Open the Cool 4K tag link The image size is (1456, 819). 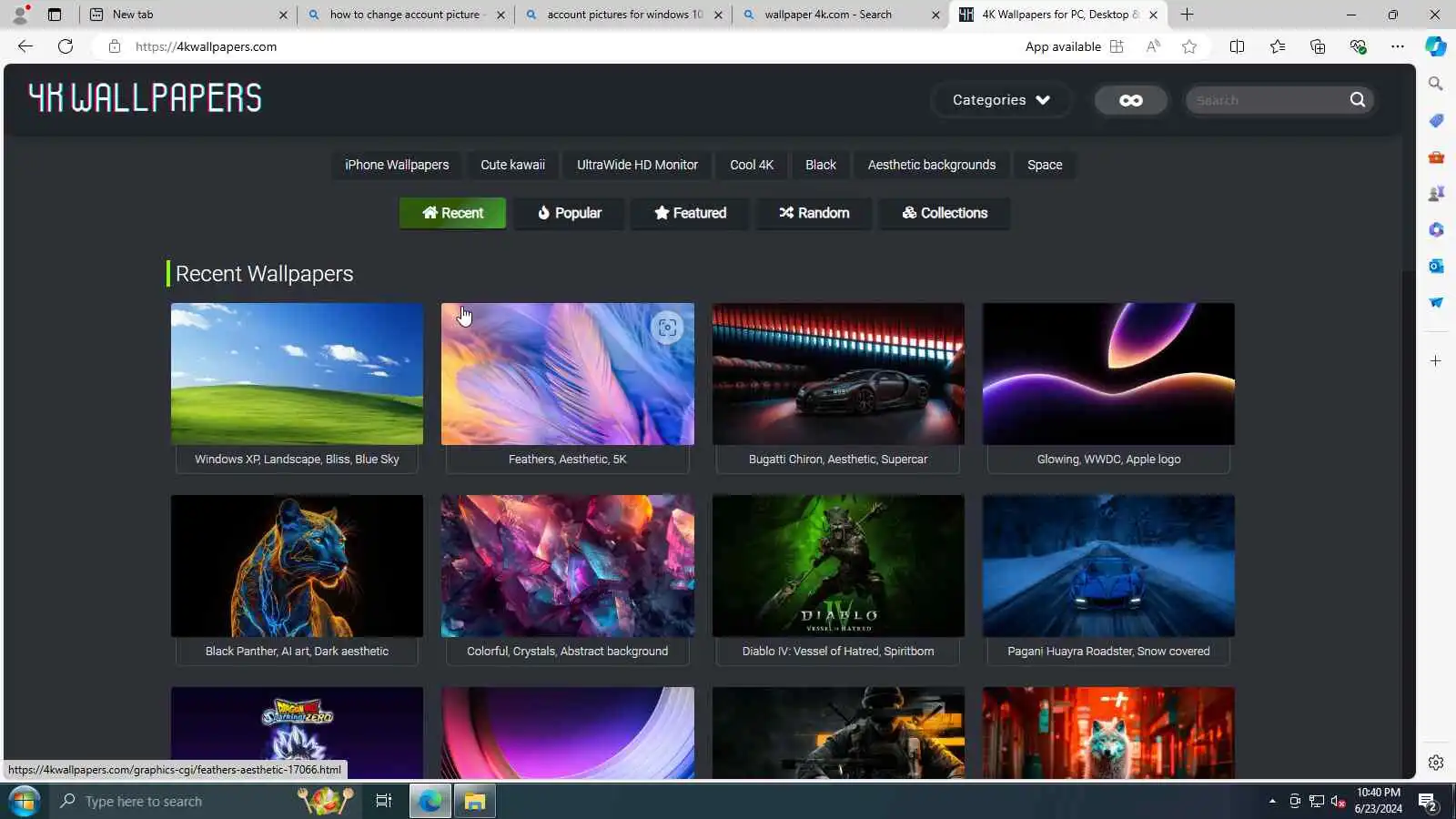(752, 165)
